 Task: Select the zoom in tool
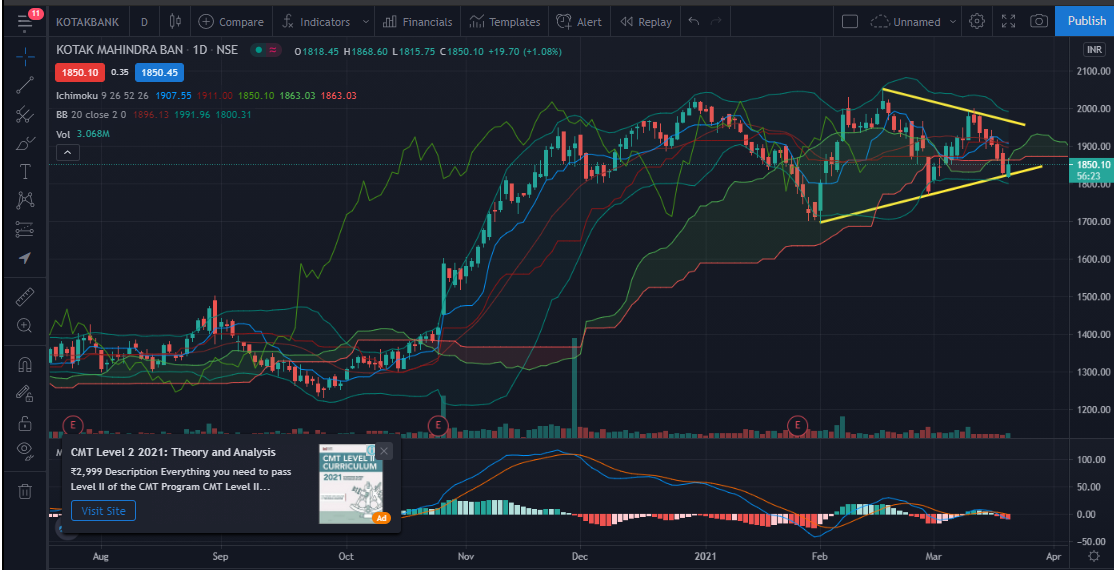tap(25, 326)
